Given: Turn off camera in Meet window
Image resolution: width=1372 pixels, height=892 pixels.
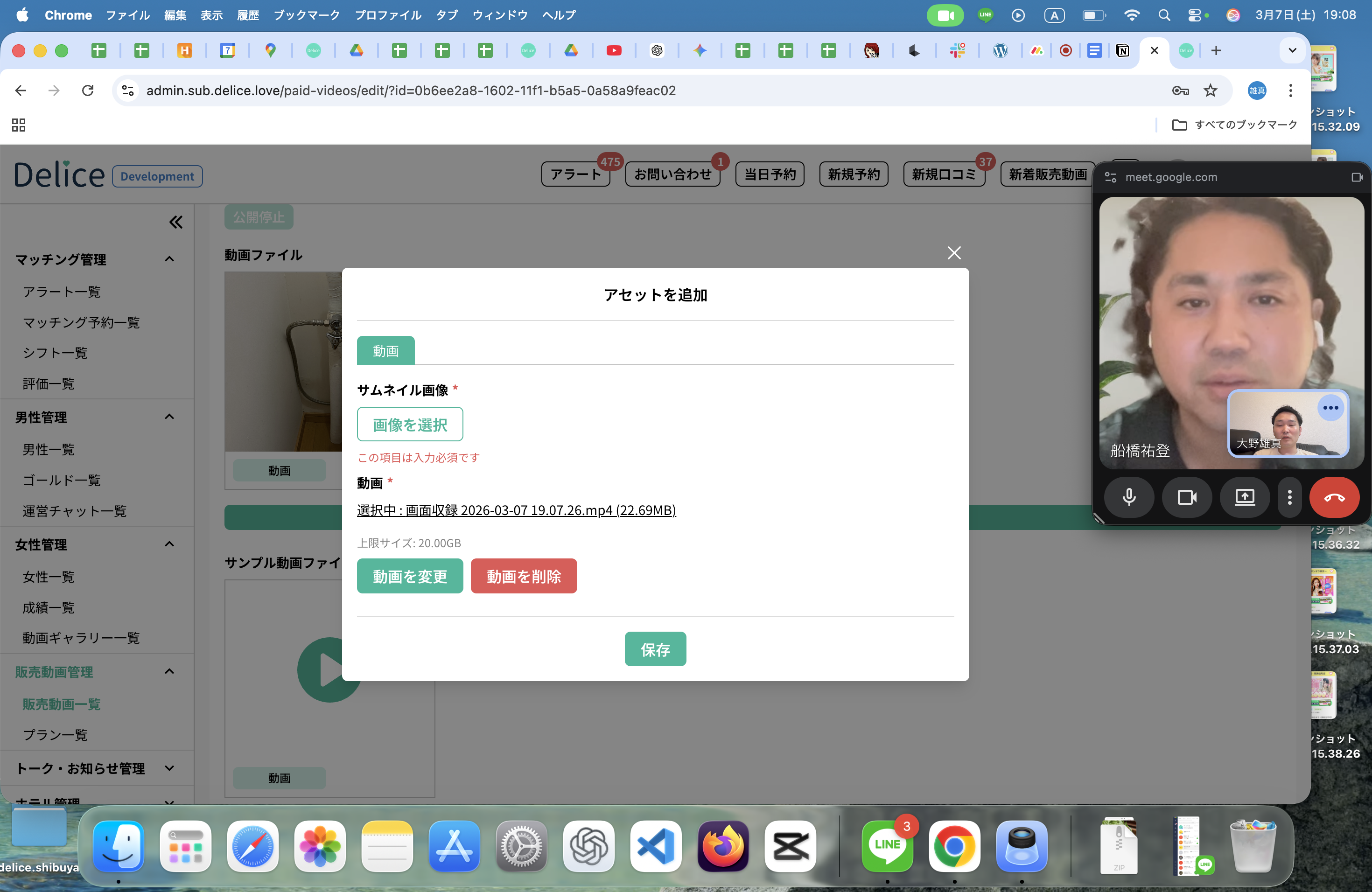Looking at the screenshot, I should point(1186,497).
